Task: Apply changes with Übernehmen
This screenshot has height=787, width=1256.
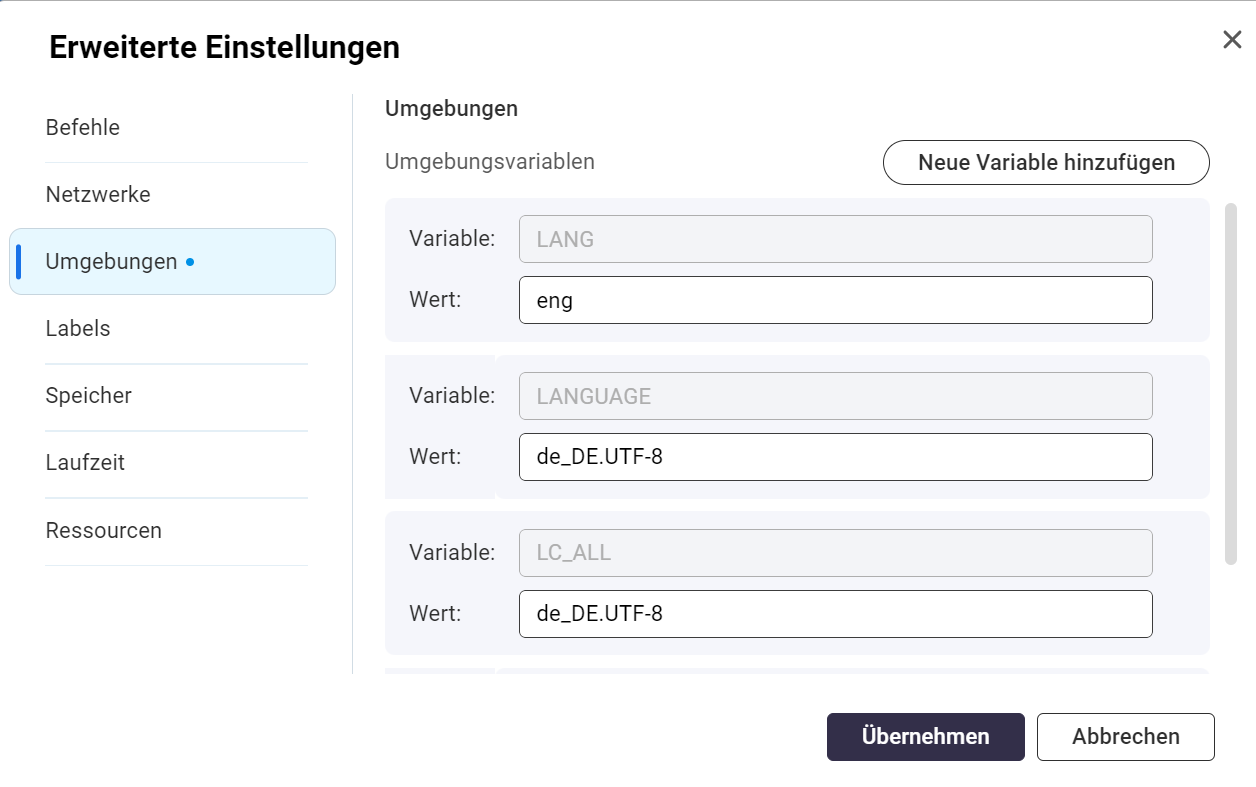Action: click(925, 737)
